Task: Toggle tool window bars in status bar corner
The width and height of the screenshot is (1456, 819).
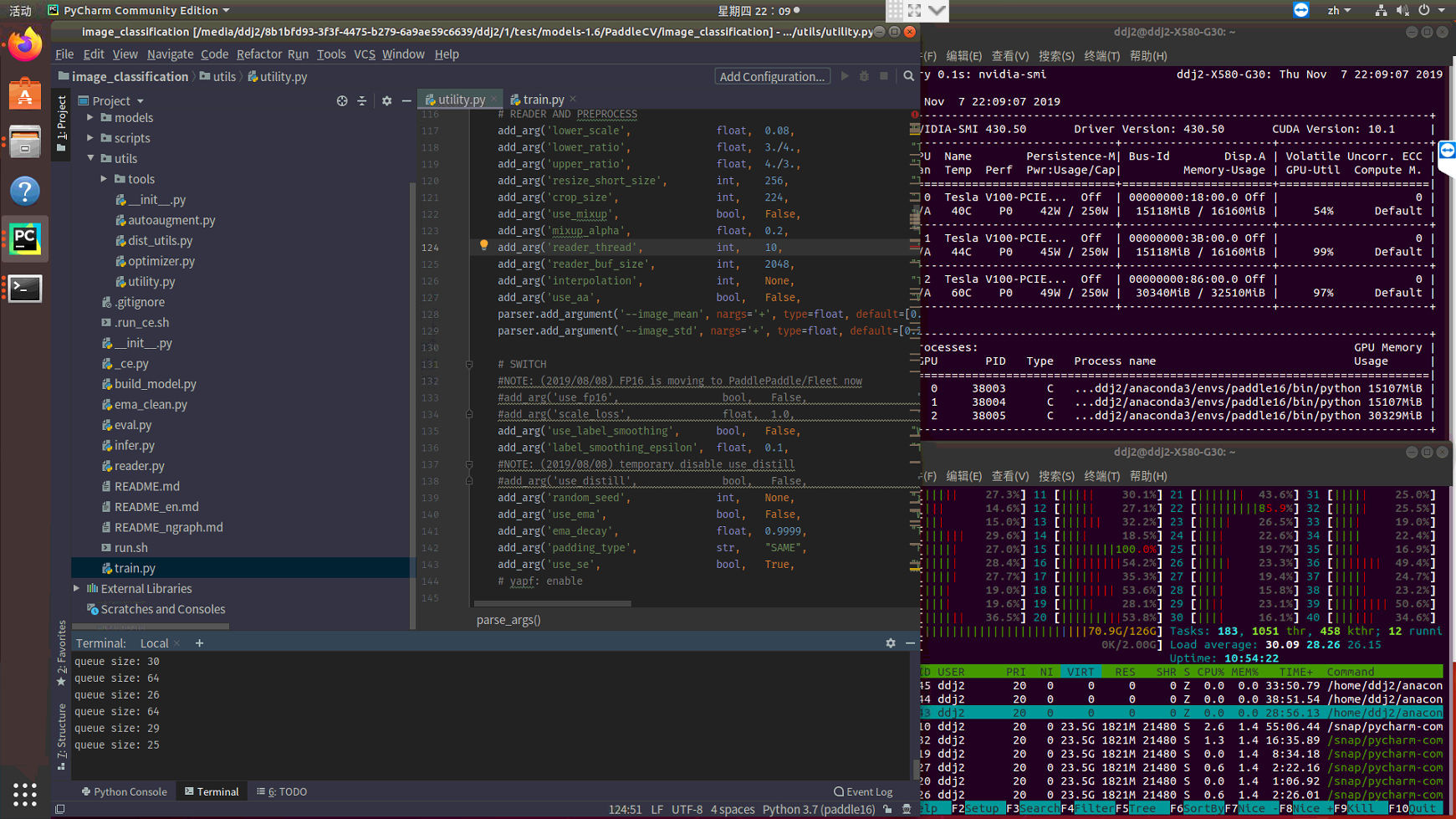Action: (60, 809)
